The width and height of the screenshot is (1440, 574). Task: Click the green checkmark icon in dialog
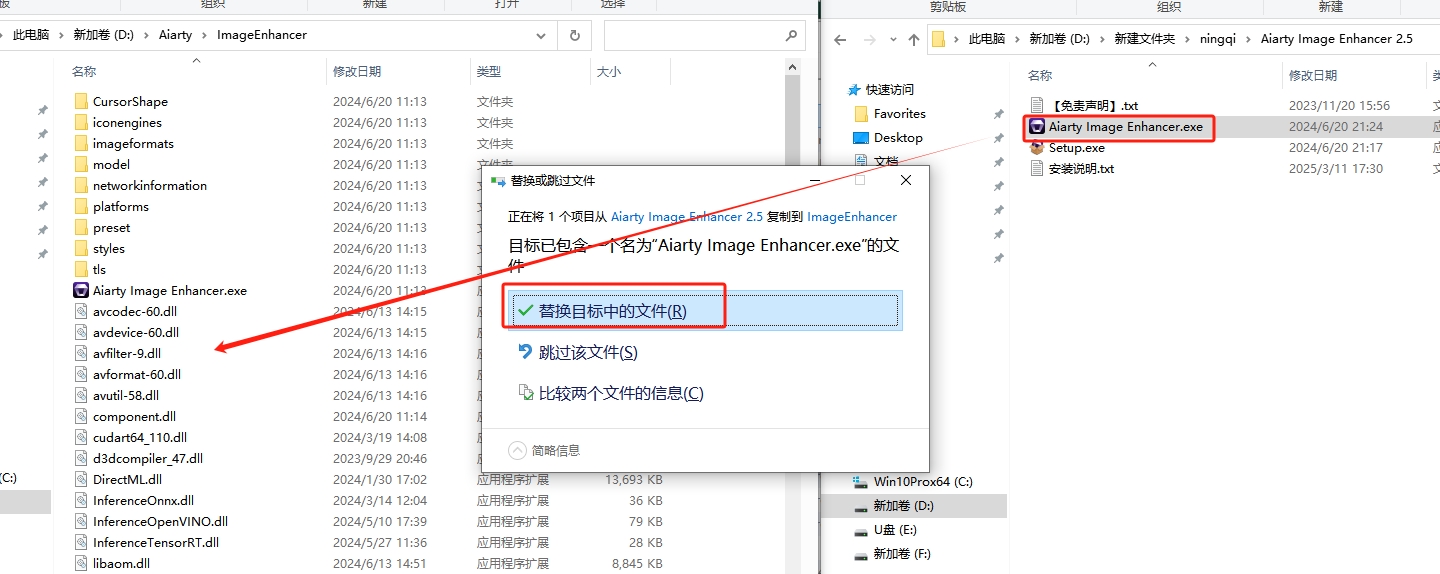(x=525, y=310)
